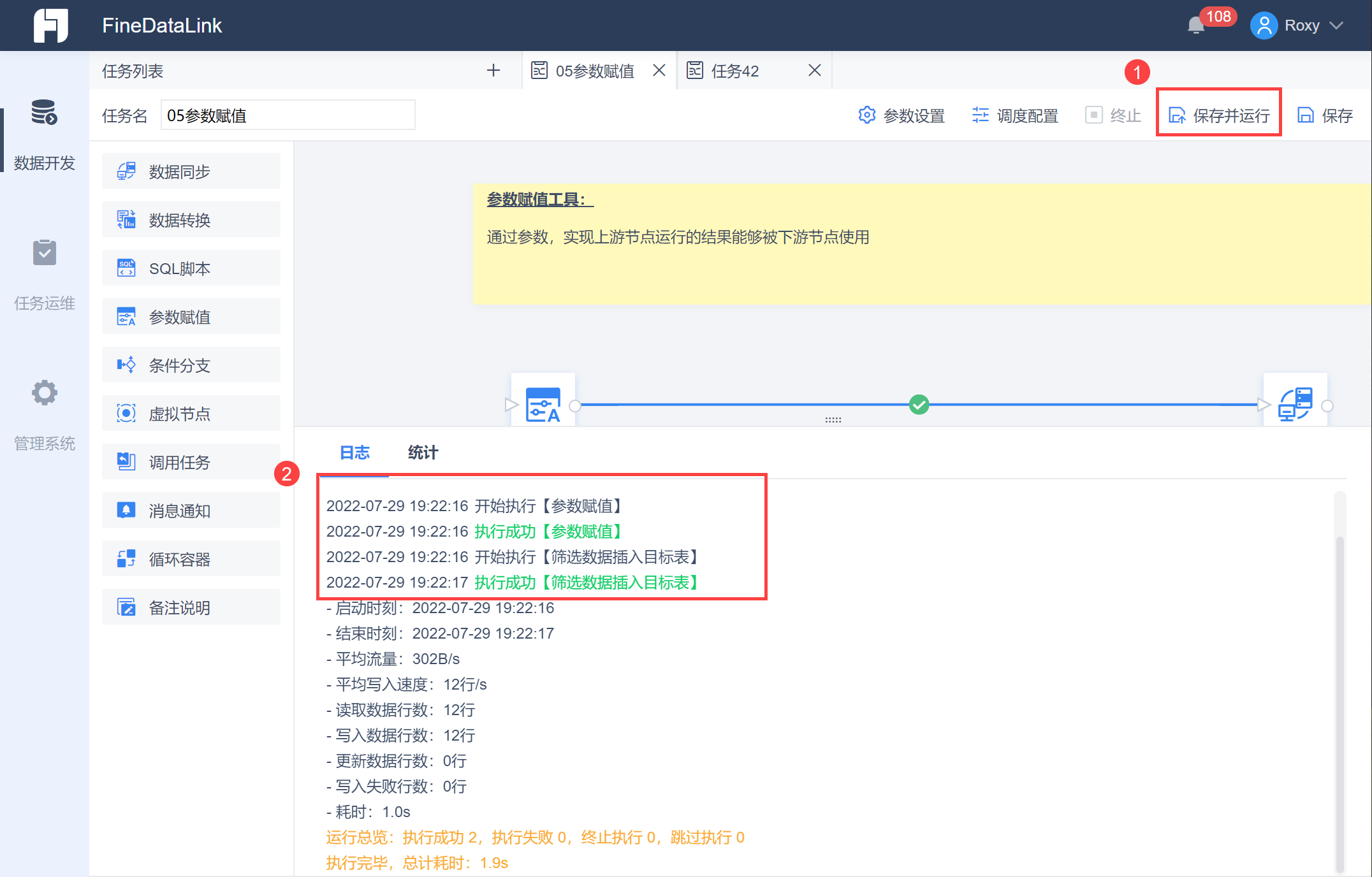Switch to the 统计 tab
This screenshot has height=877, width=1372.
(x=423, y=453)
